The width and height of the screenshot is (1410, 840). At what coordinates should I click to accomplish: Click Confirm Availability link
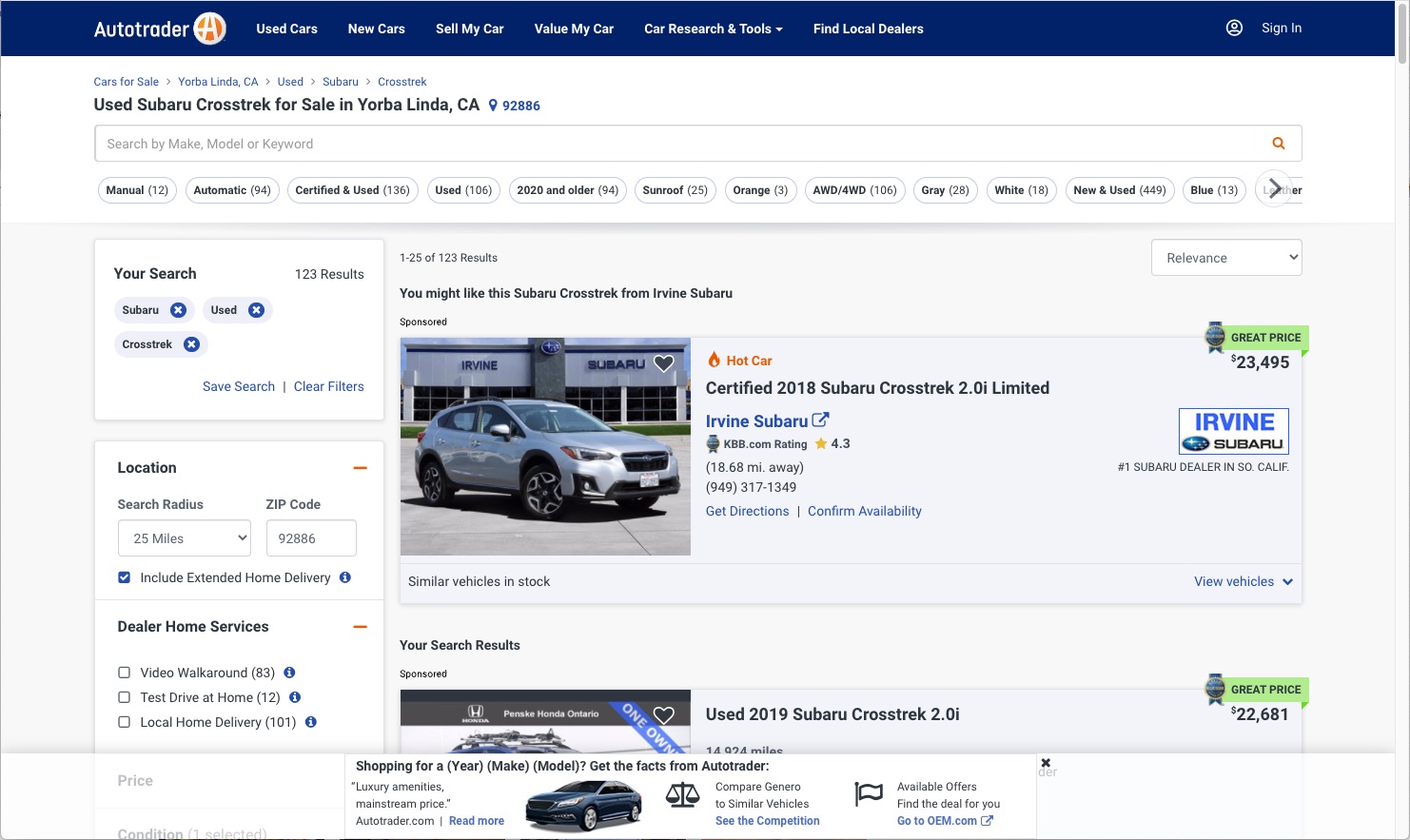(x=865, y=511)
